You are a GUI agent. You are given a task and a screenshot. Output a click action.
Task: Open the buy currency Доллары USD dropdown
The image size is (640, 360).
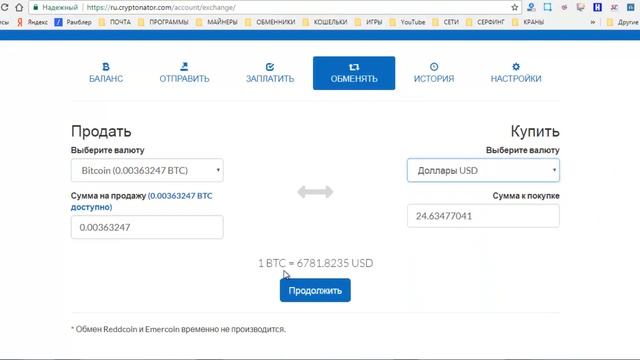[x=483, y=170]
